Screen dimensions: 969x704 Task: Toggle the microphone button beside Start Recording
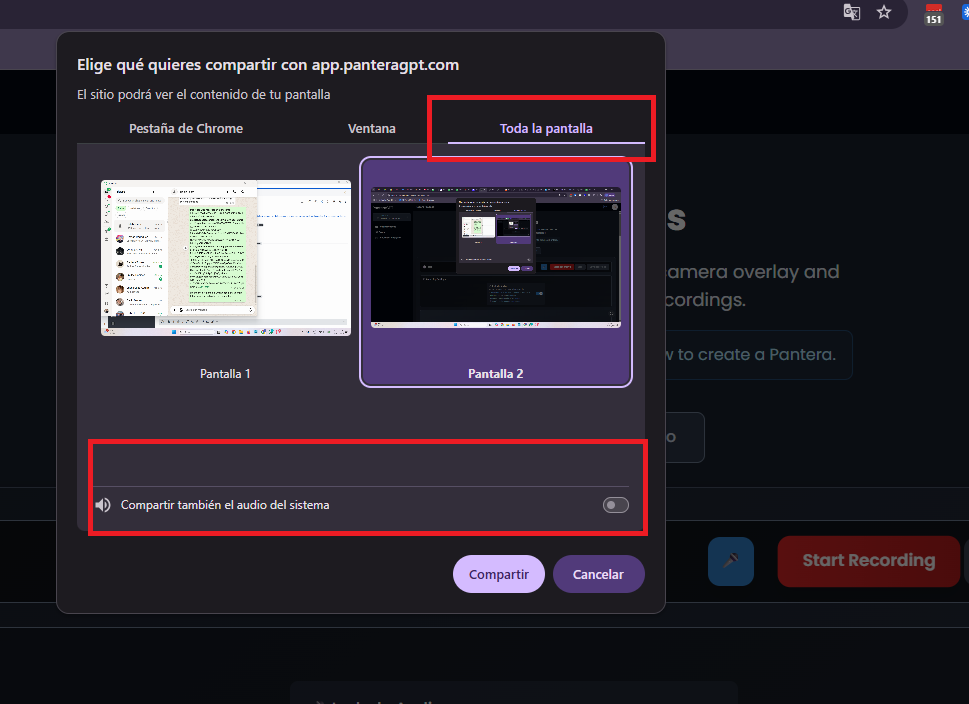(731, 561)
